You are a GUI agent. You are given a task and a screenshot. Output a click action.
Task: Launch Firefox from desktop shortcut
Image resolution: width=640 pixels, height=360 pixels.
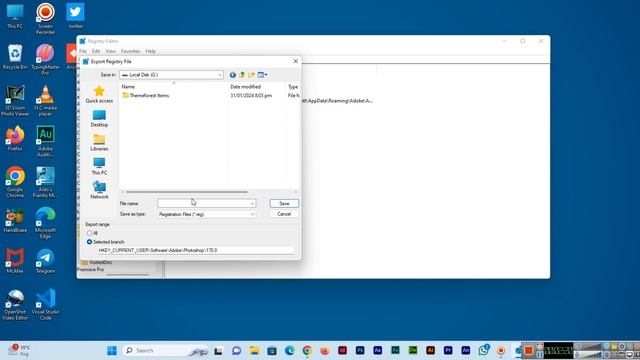pyautogui.click(x=15, y=139)
